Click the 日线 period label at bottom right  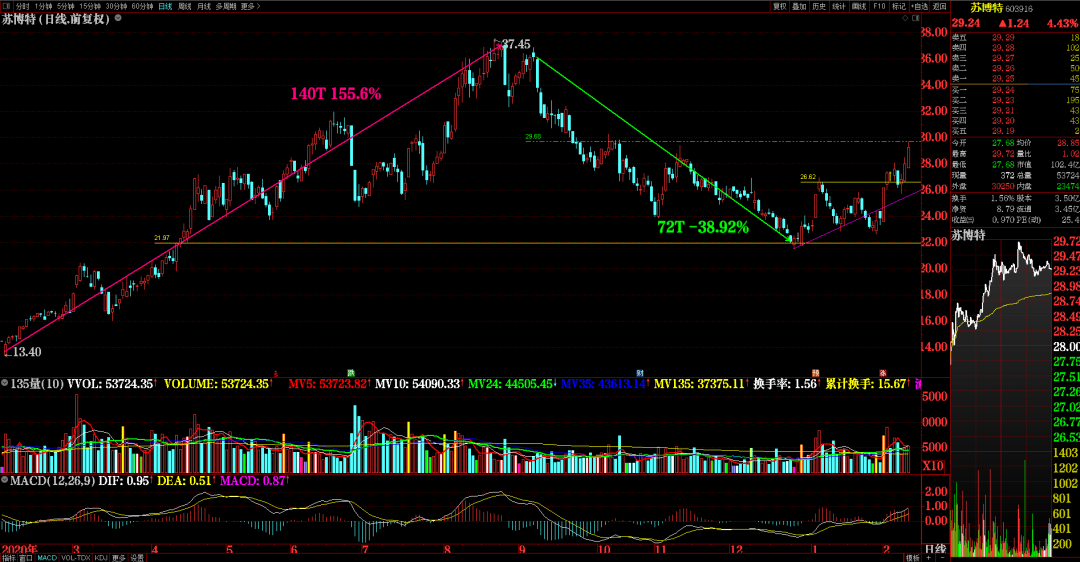coord(935,550)
